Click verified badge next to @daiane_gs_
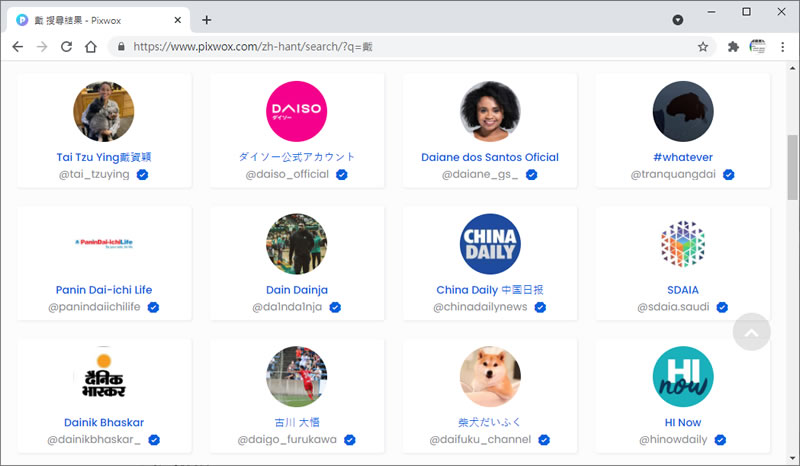The image size is (800, 466). point(531,175)
